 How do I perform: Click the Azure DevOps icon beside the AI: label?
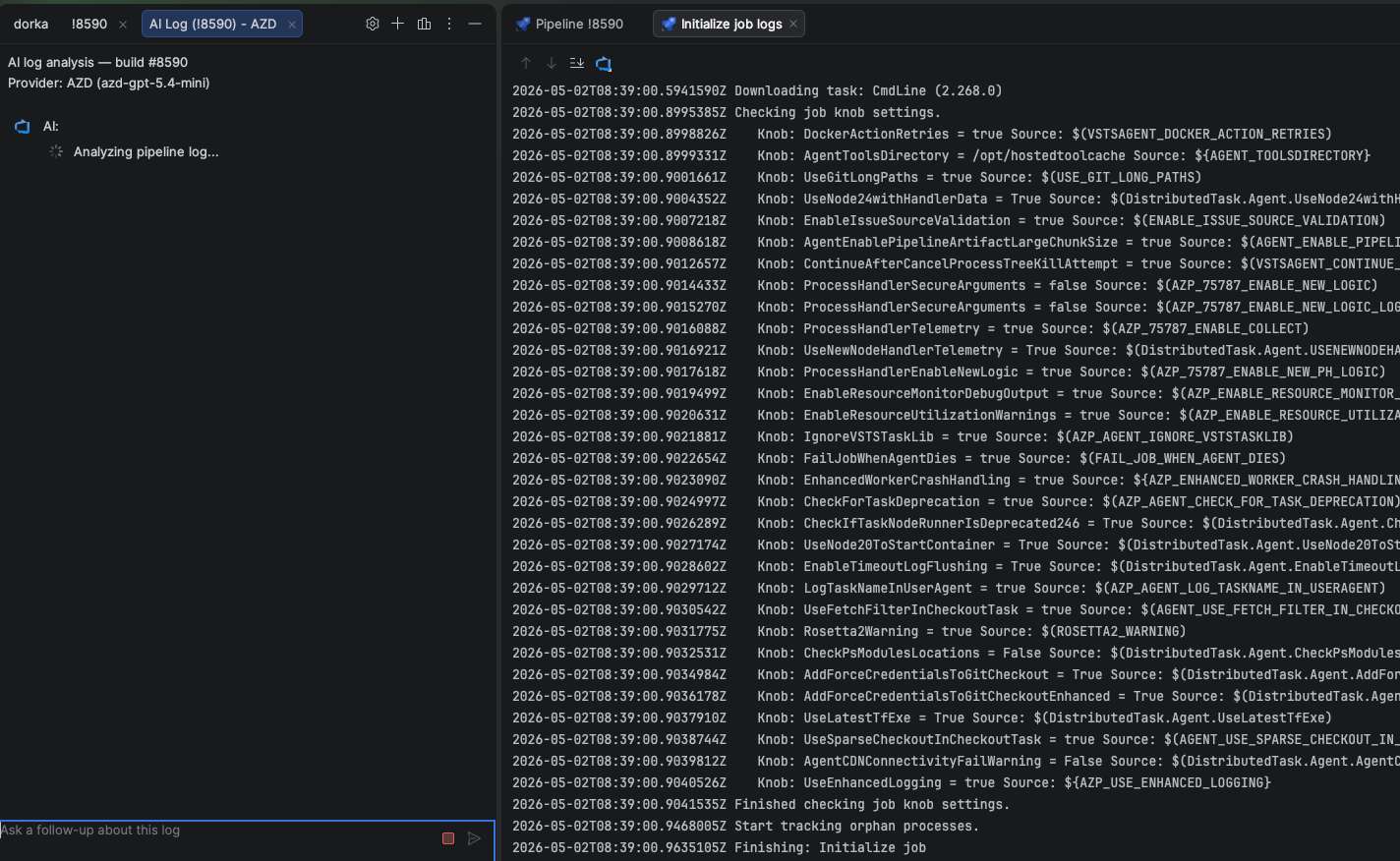23,127
